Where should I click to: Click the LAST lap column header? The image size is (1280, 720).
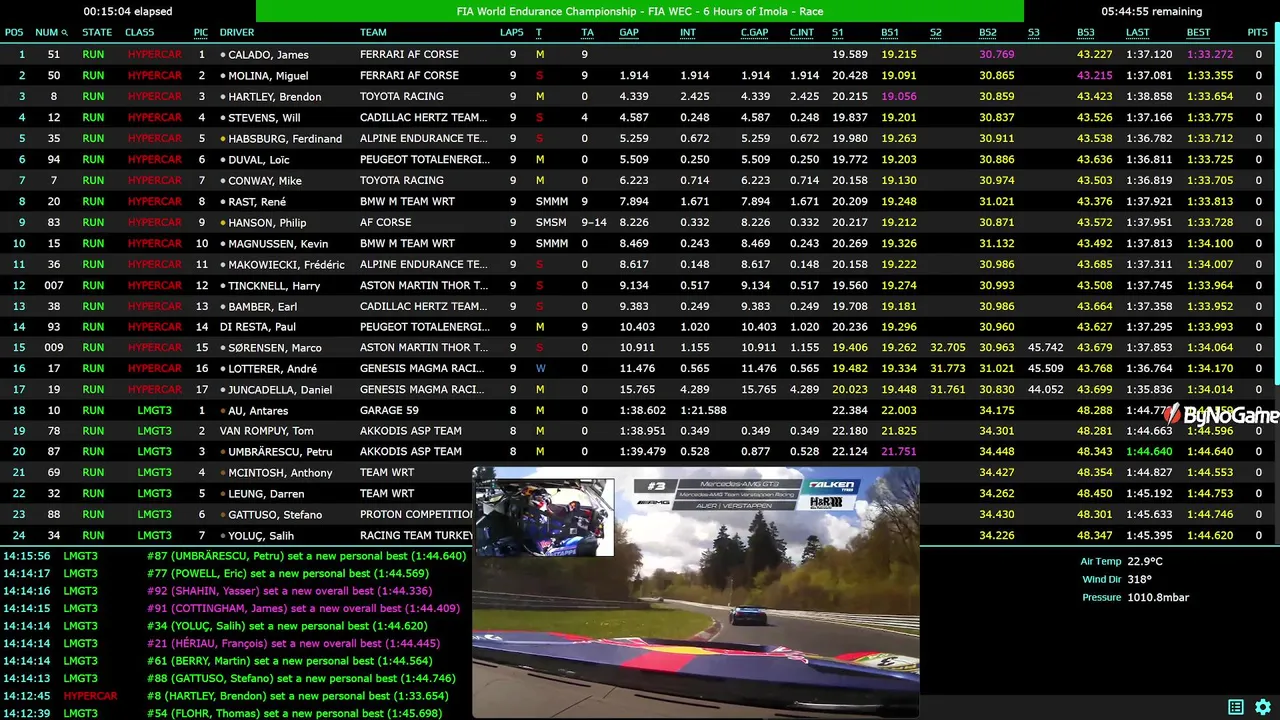coord(1138,33)
